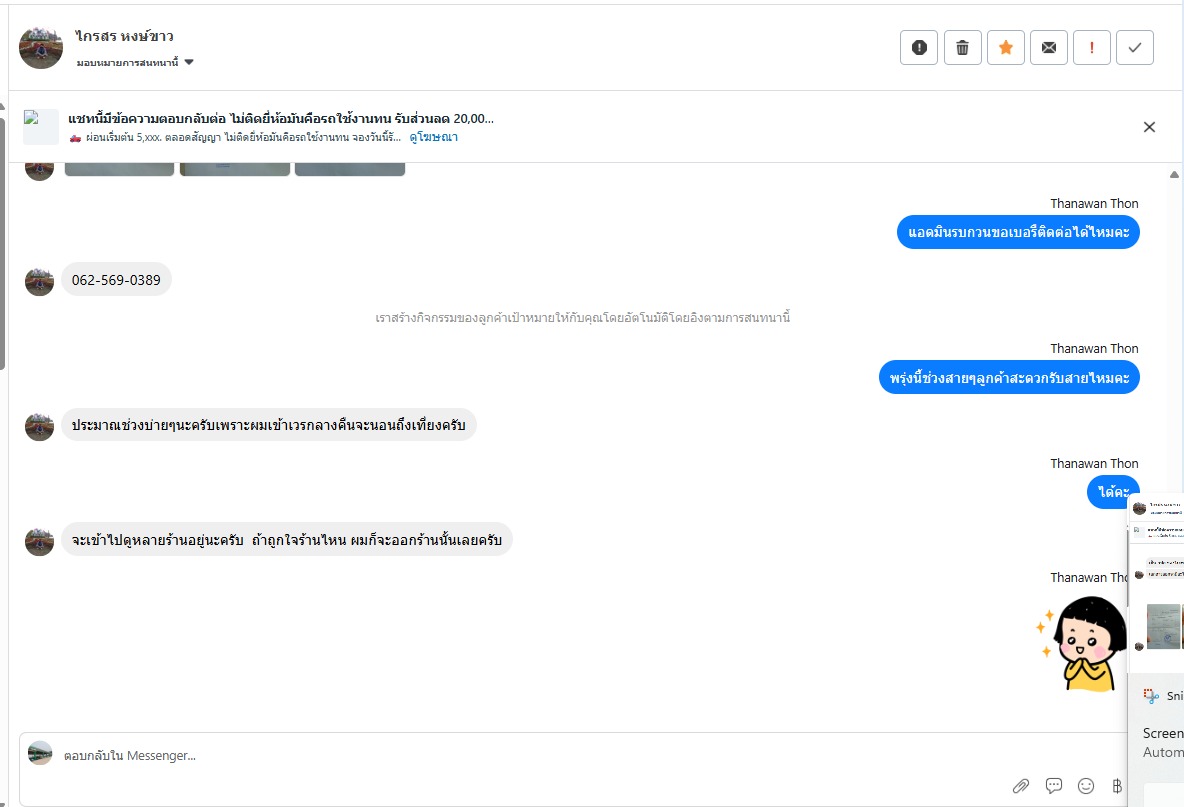This screenshot has height=807, width=1184.
Task: Click the phone number 062-569-0389 message
Action: point(116,280)
